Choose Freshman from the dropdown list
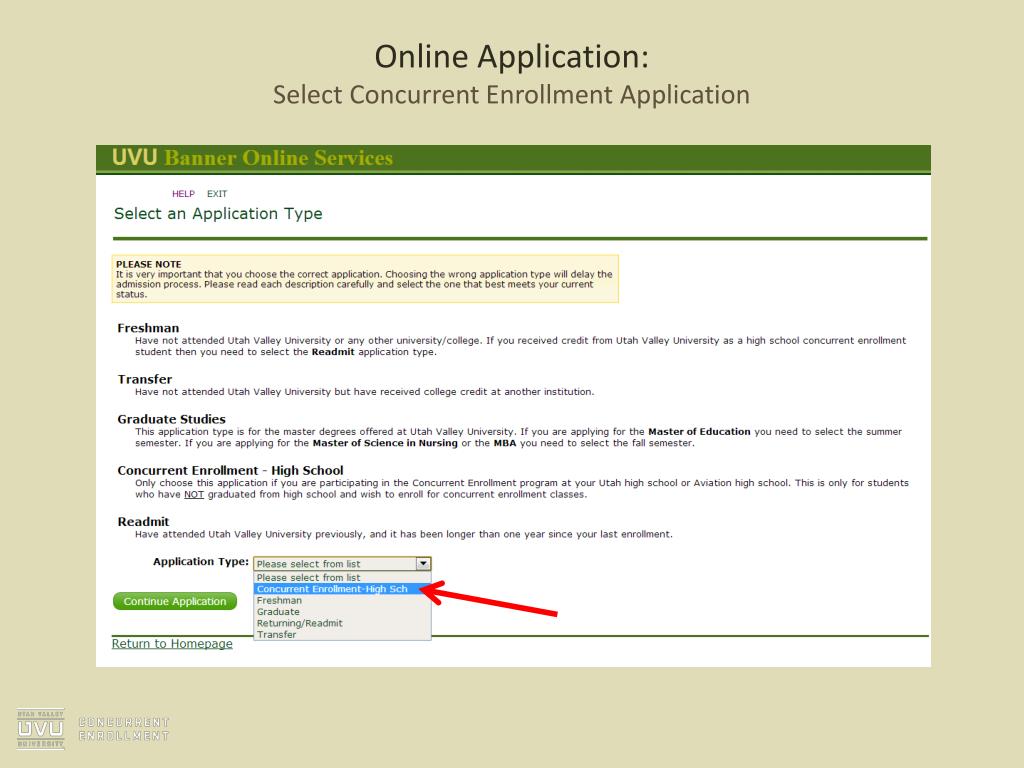This screenshot has height=768, width=1024. click(342, 601)
